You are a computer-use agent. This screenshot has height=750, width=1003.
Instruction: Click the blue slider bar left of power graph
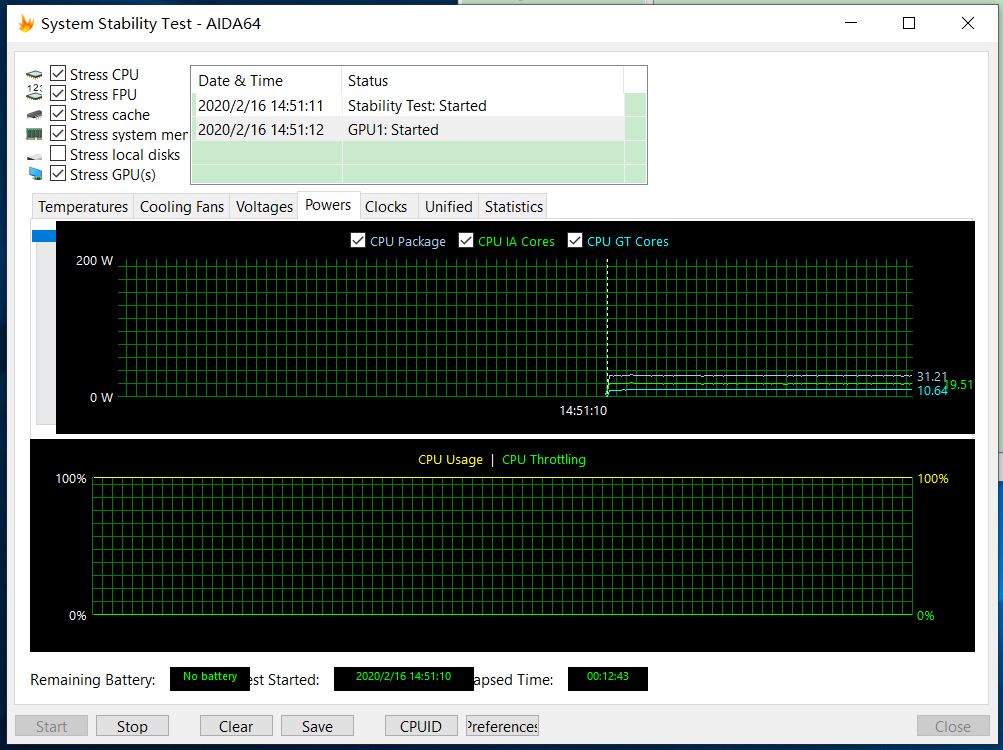[x=44, y=236]
